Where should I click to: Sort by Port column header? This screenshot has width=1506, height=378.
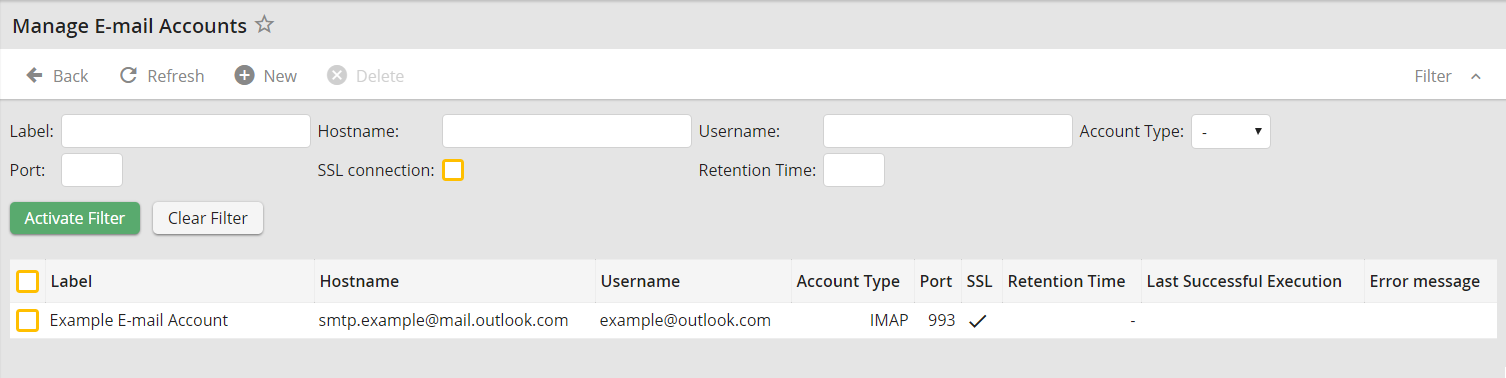[x=936, y=282]
